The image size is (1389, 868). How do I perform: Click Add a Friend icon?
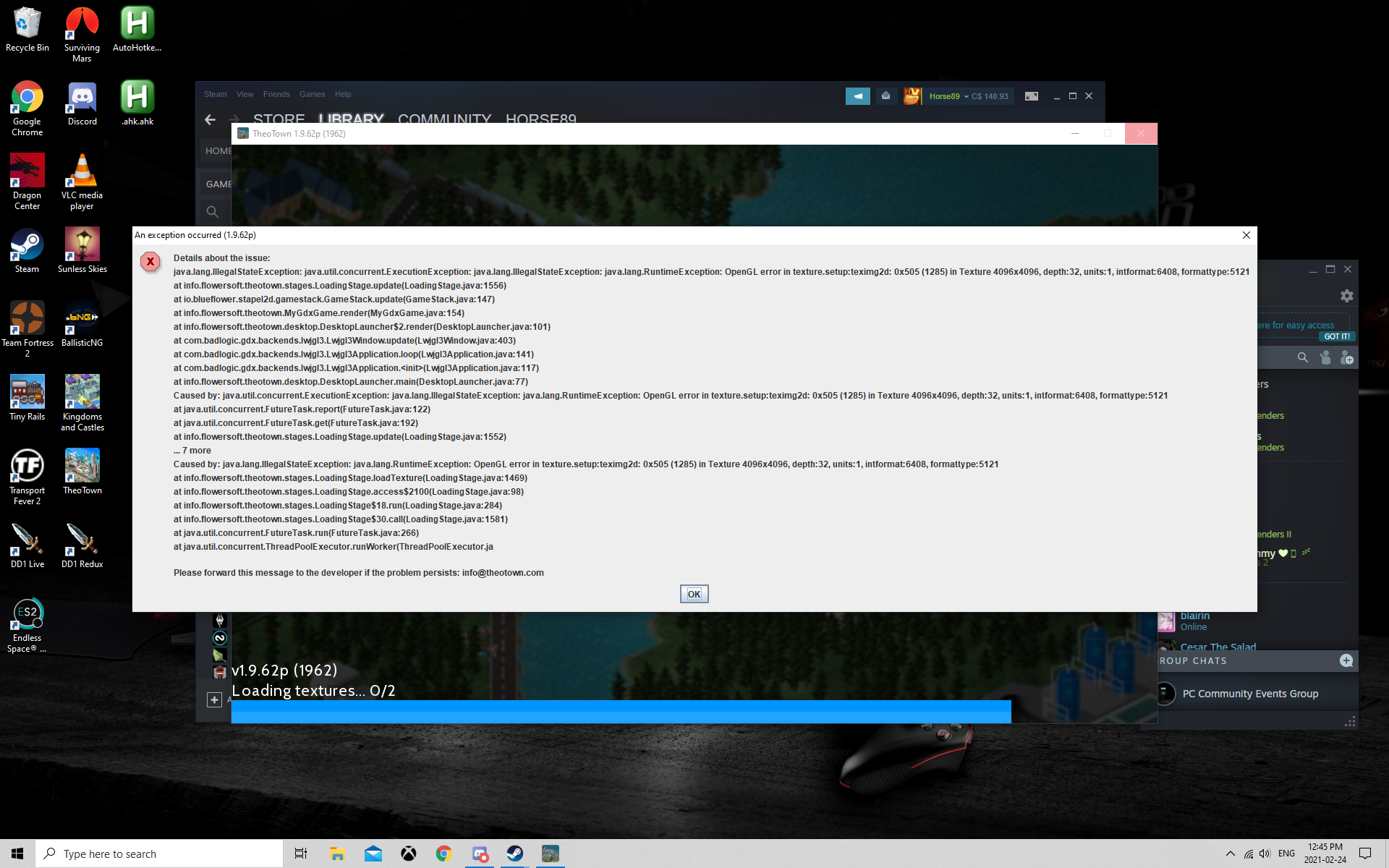pos(1346,357)
